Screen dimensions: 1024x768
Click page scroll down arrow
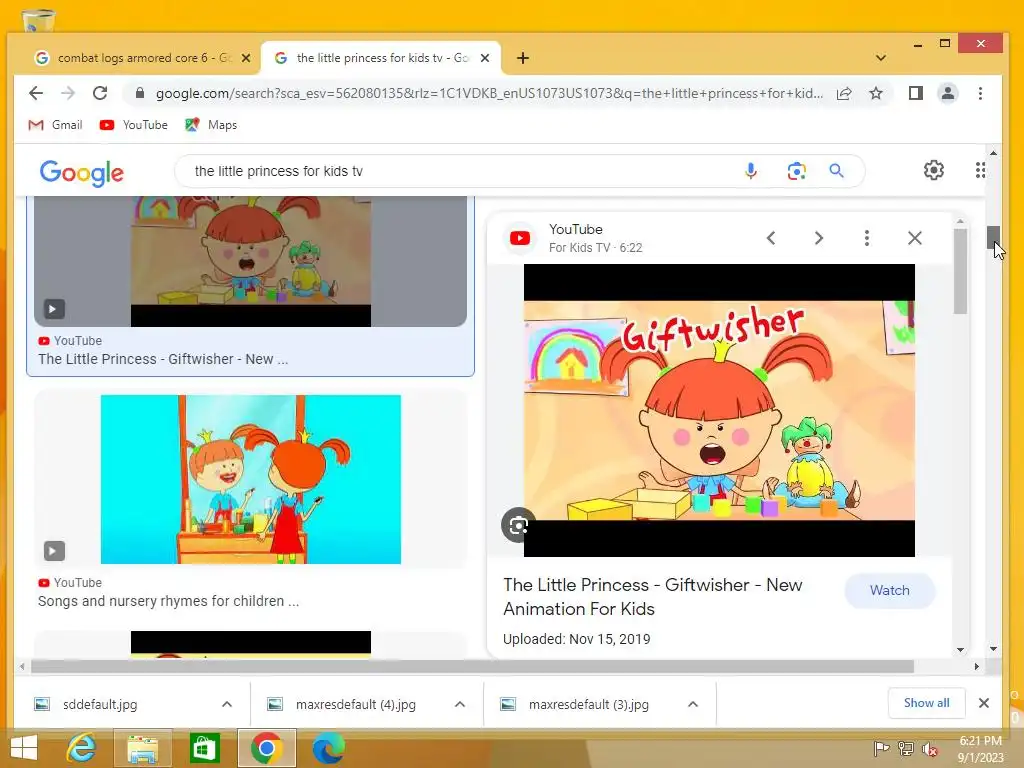(x=993, y=648)
